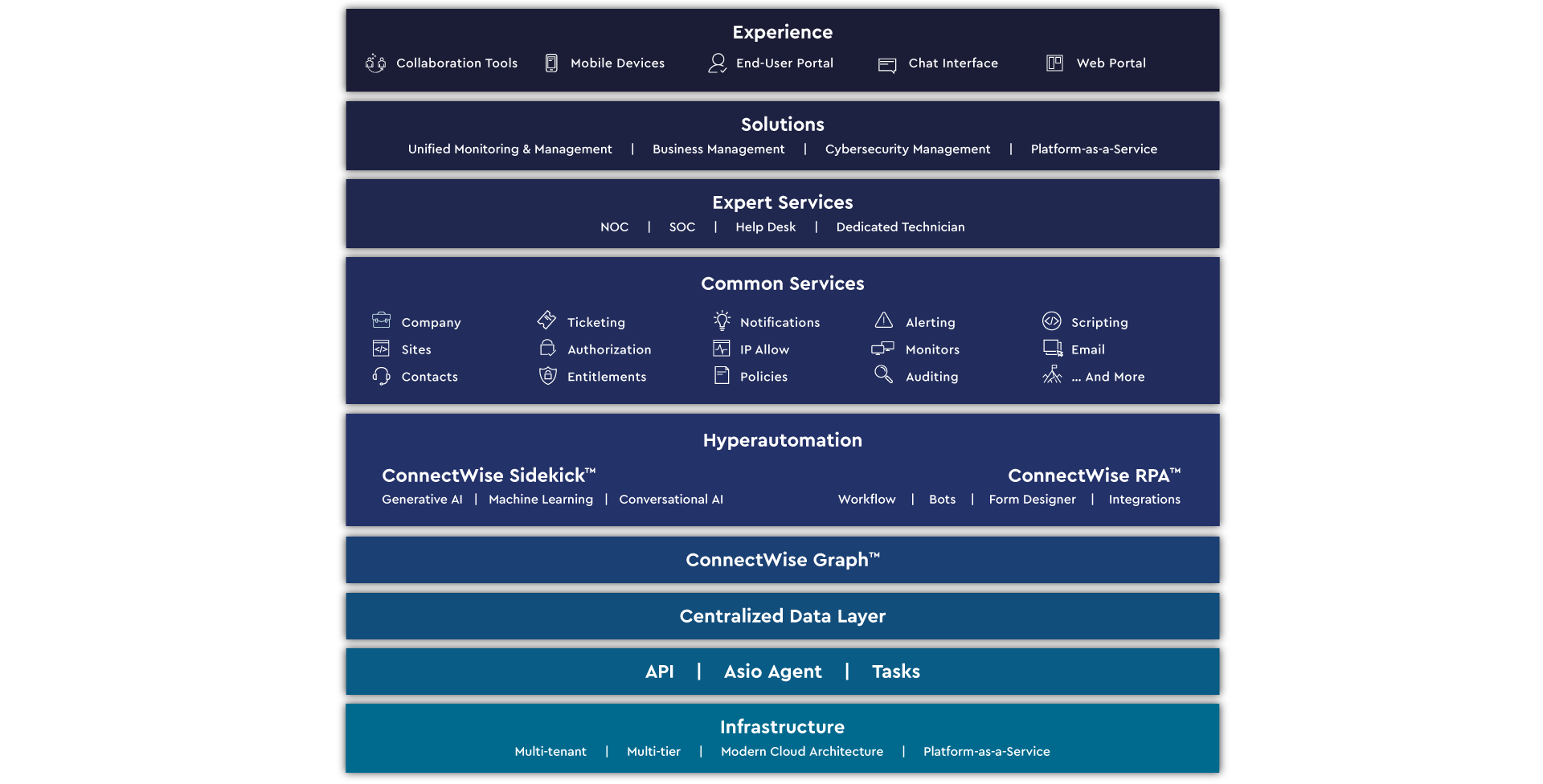
Task: Click the Monitors screens icon
Action: (x=882, y=349)
